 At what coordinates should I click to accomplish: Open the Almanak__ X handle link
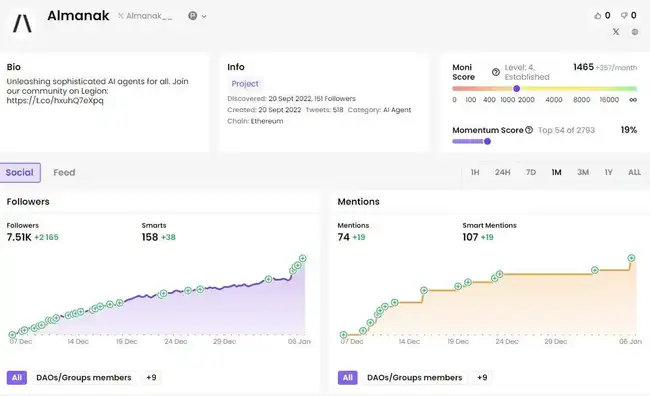coord(145,16)
